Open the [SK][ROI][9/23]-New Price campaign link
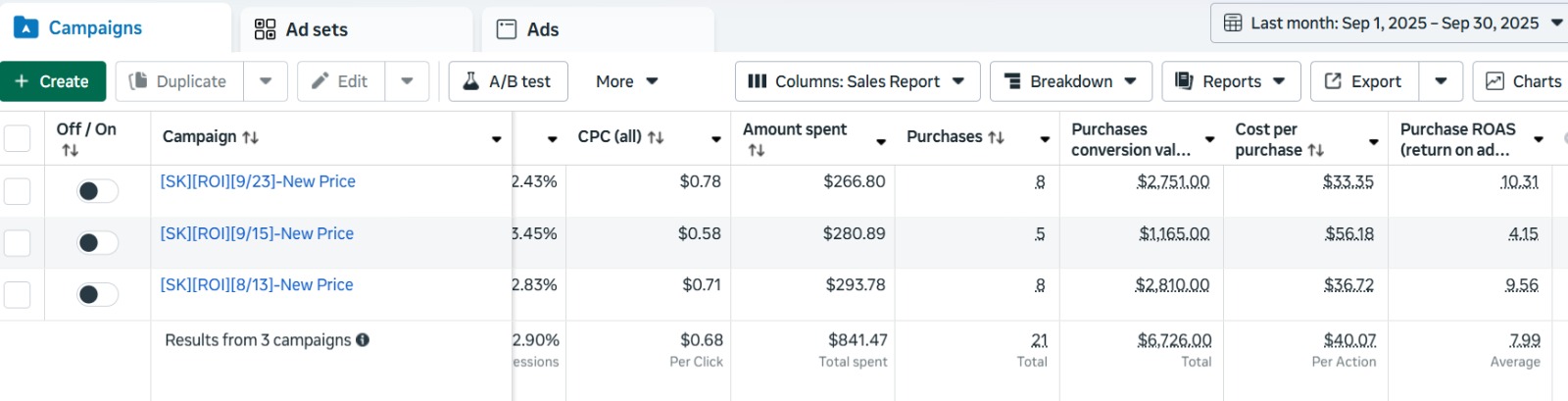 pyautogui.click(x=258, y=181)
